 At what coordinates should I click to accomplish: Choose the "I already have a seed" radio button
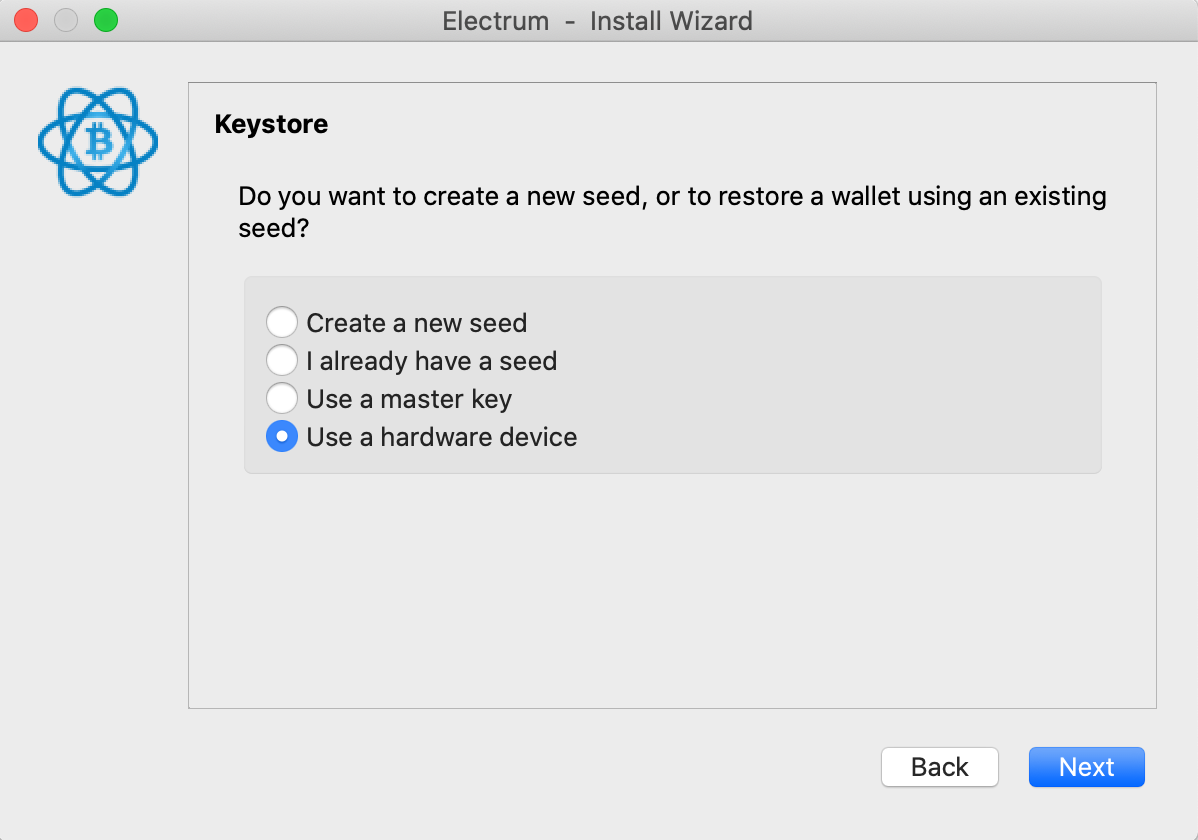(282, 361)
